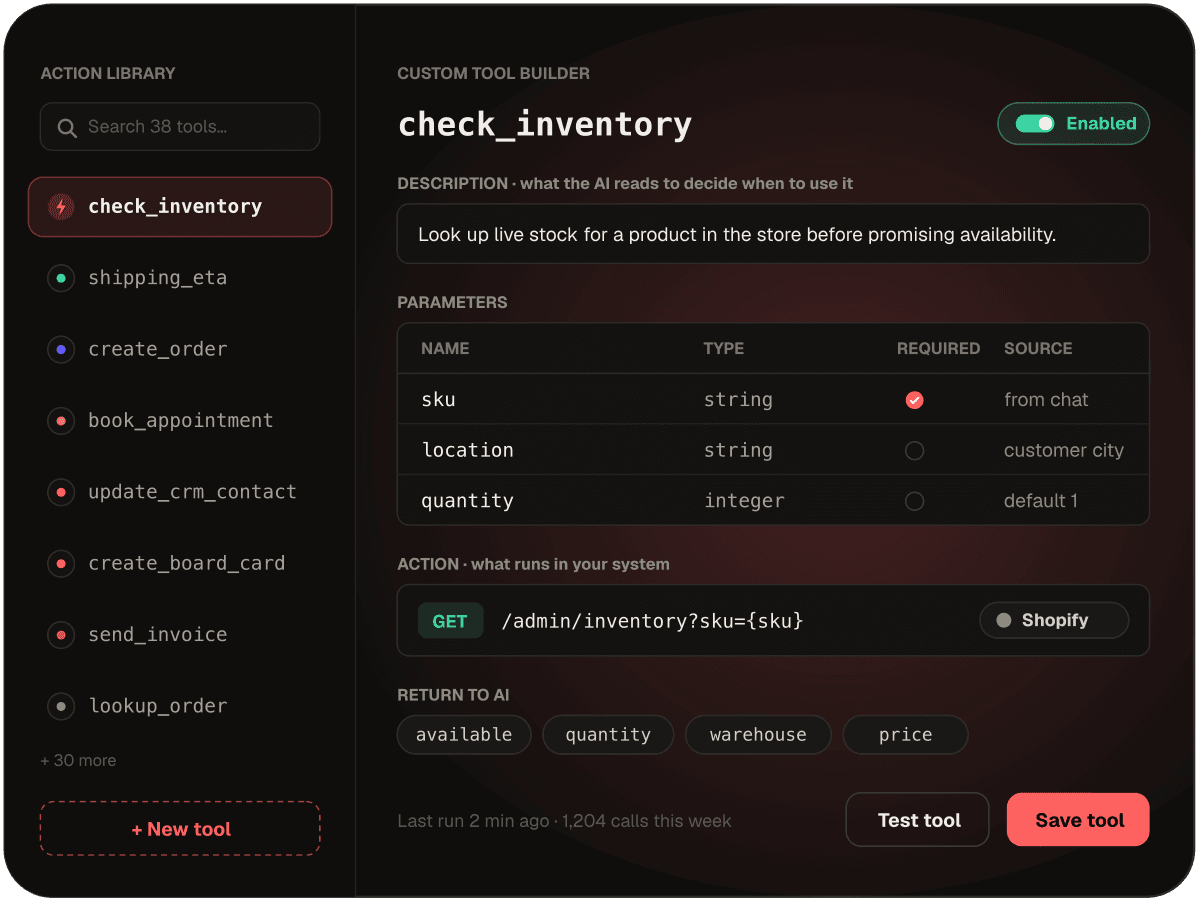Click the warehouse return field chip
1200x903 pixels.
click(x=758, y=735)
